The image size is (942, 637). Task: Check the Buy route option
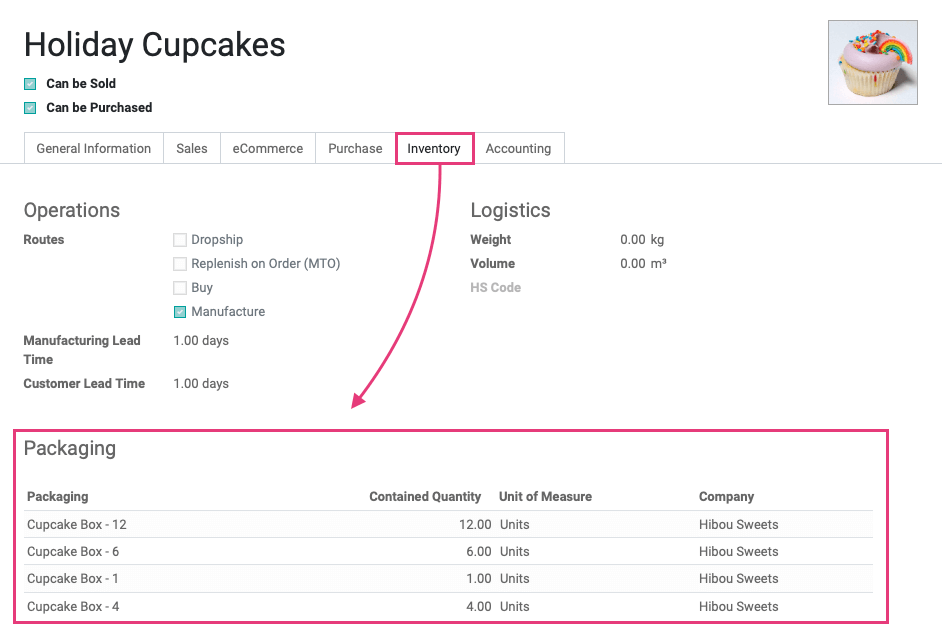click(x=180, y=288)
